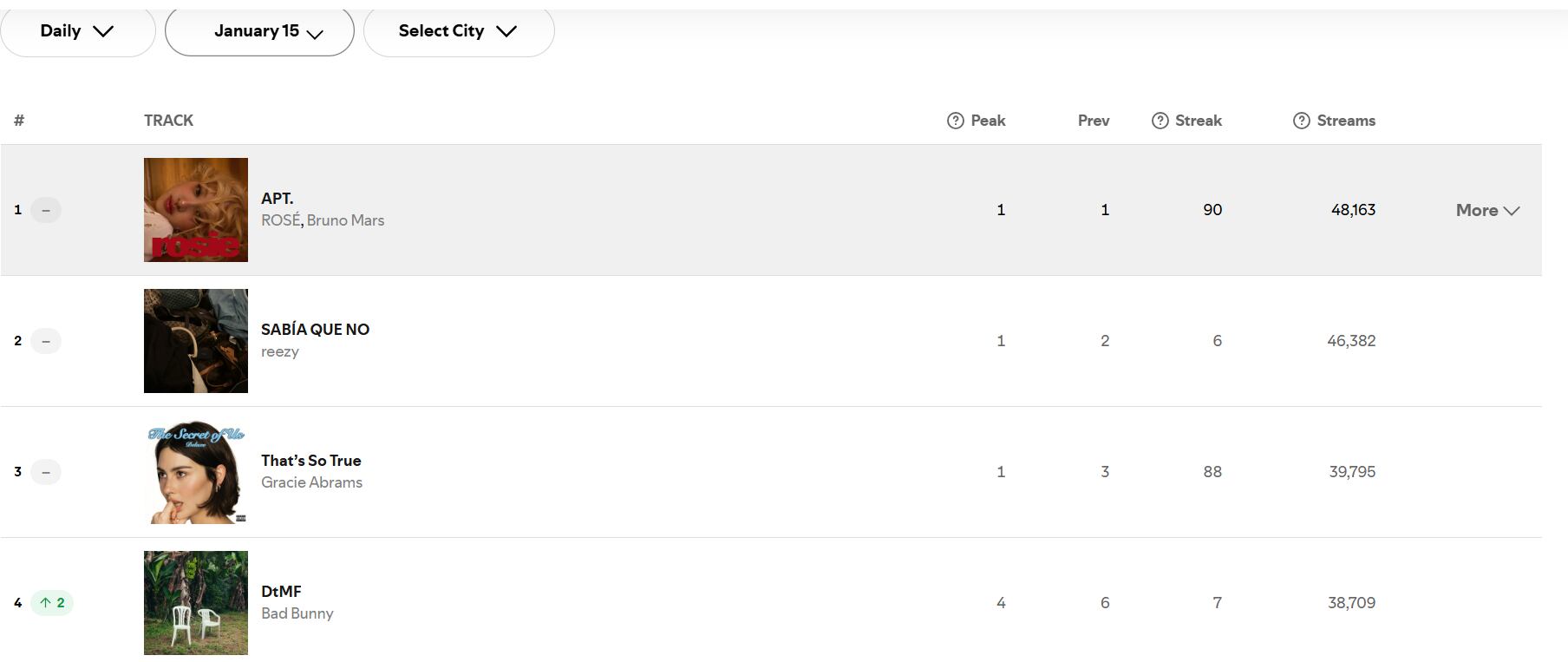Open the Daily frequency dropdown
This screenshot has height=662, width=1568.
point(77,31)
